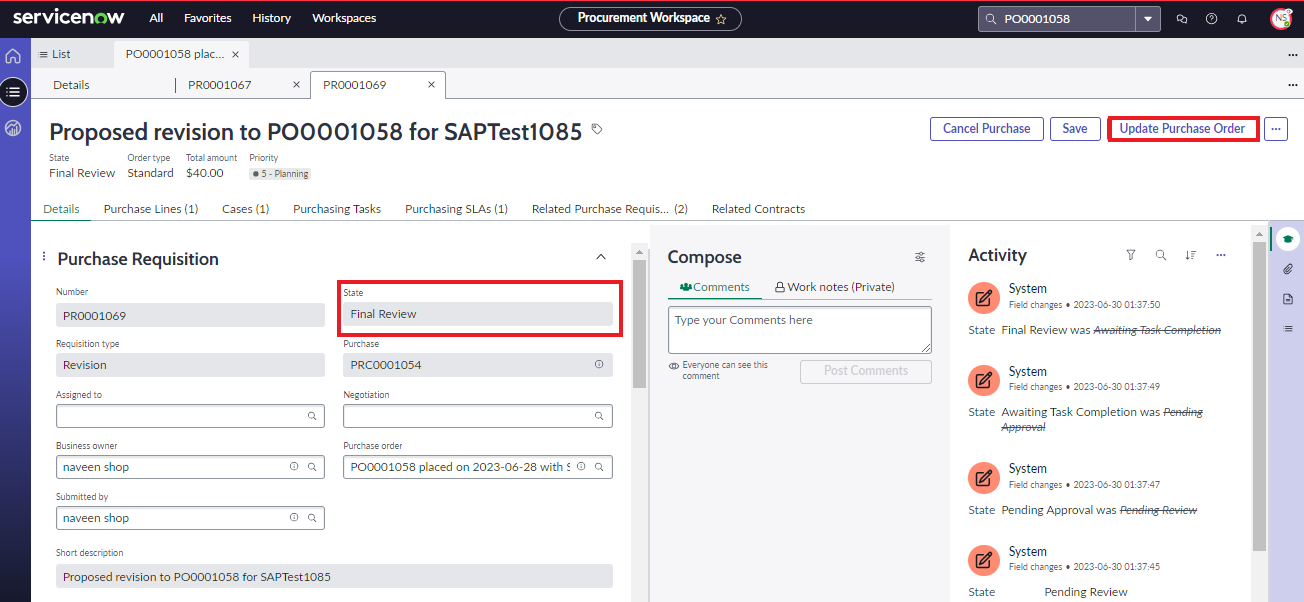View info for Purchase order PO0001058
This screenshot has width=1304, height=602.
pos(582,467)
